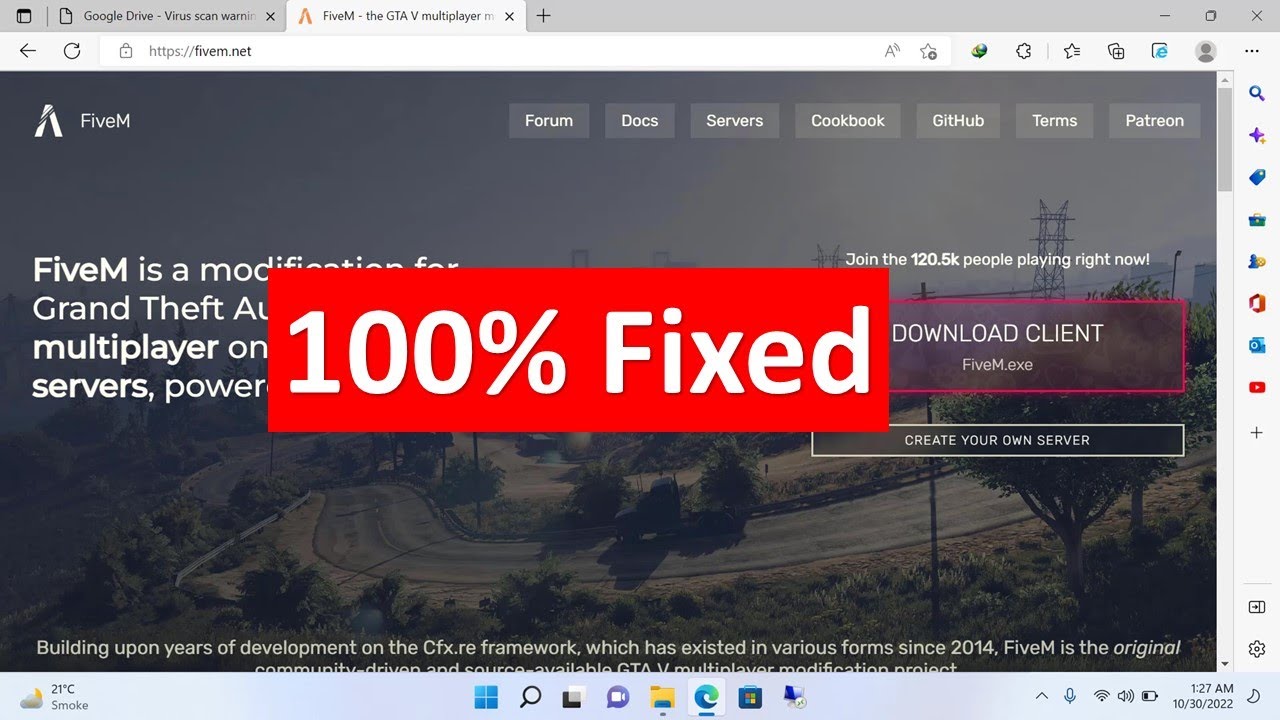Close the FiveM tab
This screenshot has height=720, width=1280.
pos(509,16)
